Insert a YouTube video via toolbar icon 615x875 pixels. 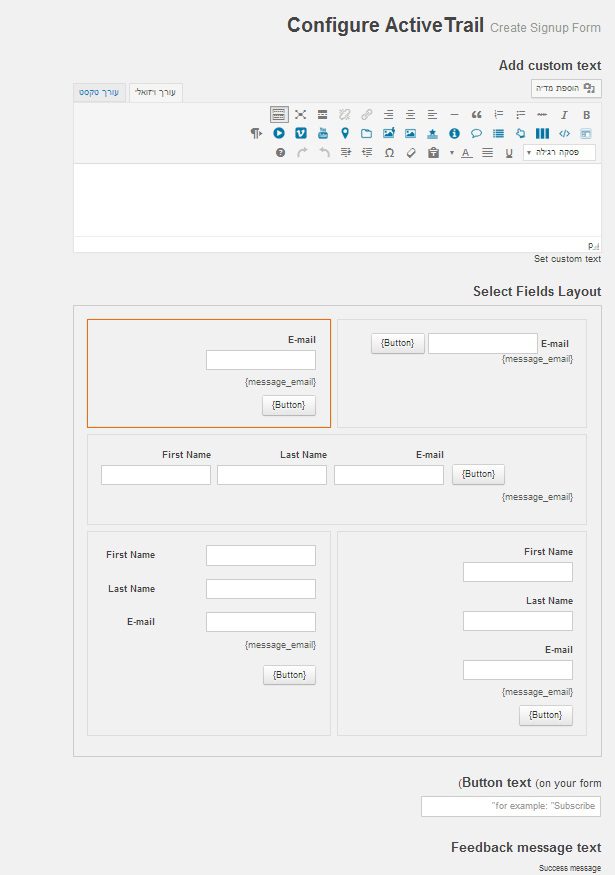tap(323, 133)
